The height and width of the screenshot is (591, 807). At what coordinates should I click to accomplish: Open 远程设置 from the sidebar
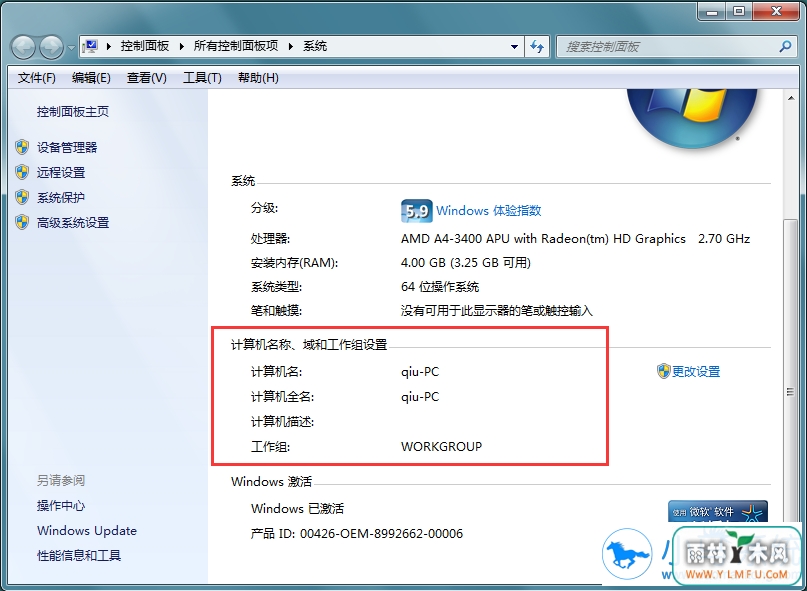61,172
